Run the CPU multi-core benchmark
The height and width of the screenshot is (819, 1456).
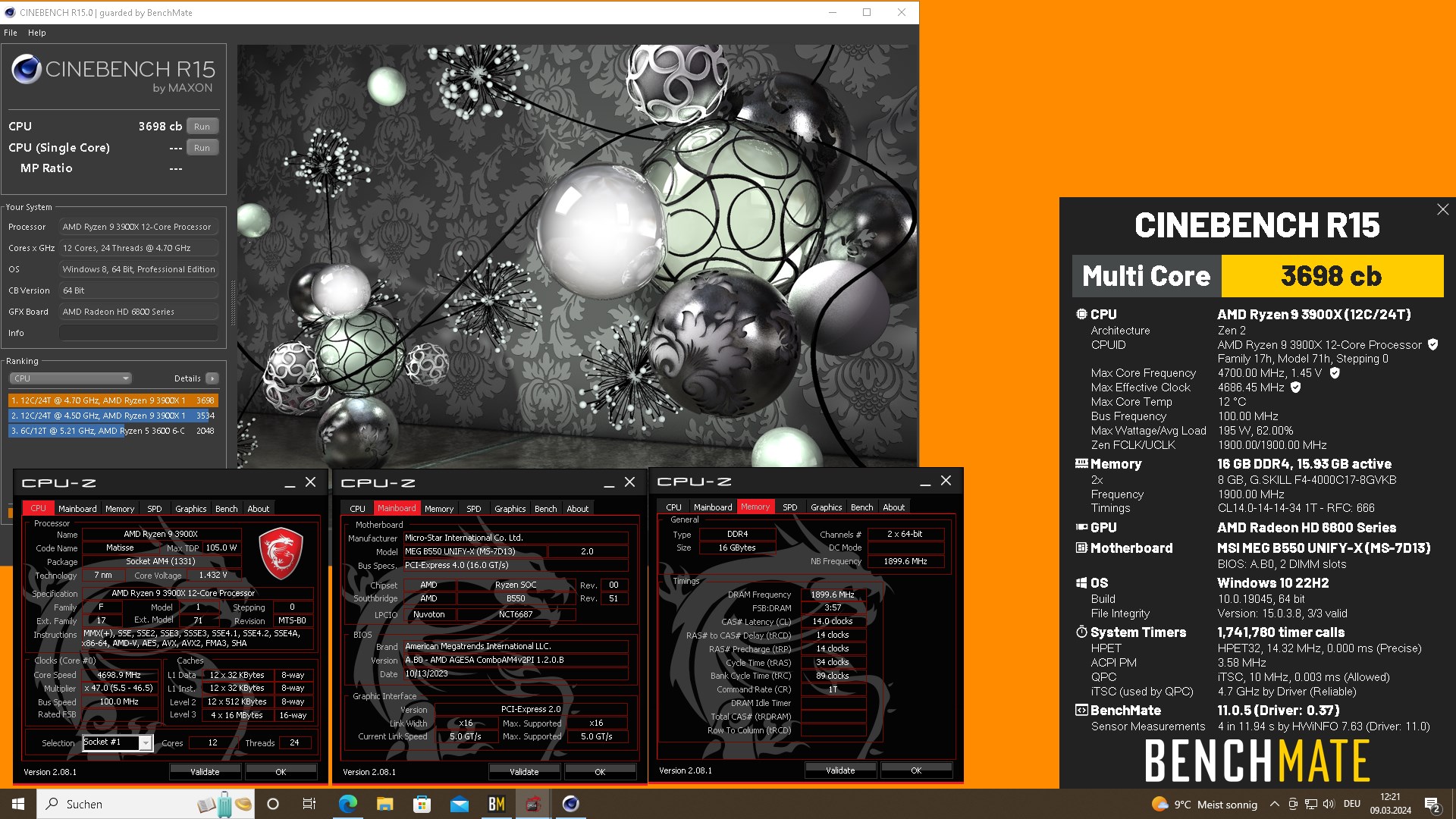(x=202, y=127)
